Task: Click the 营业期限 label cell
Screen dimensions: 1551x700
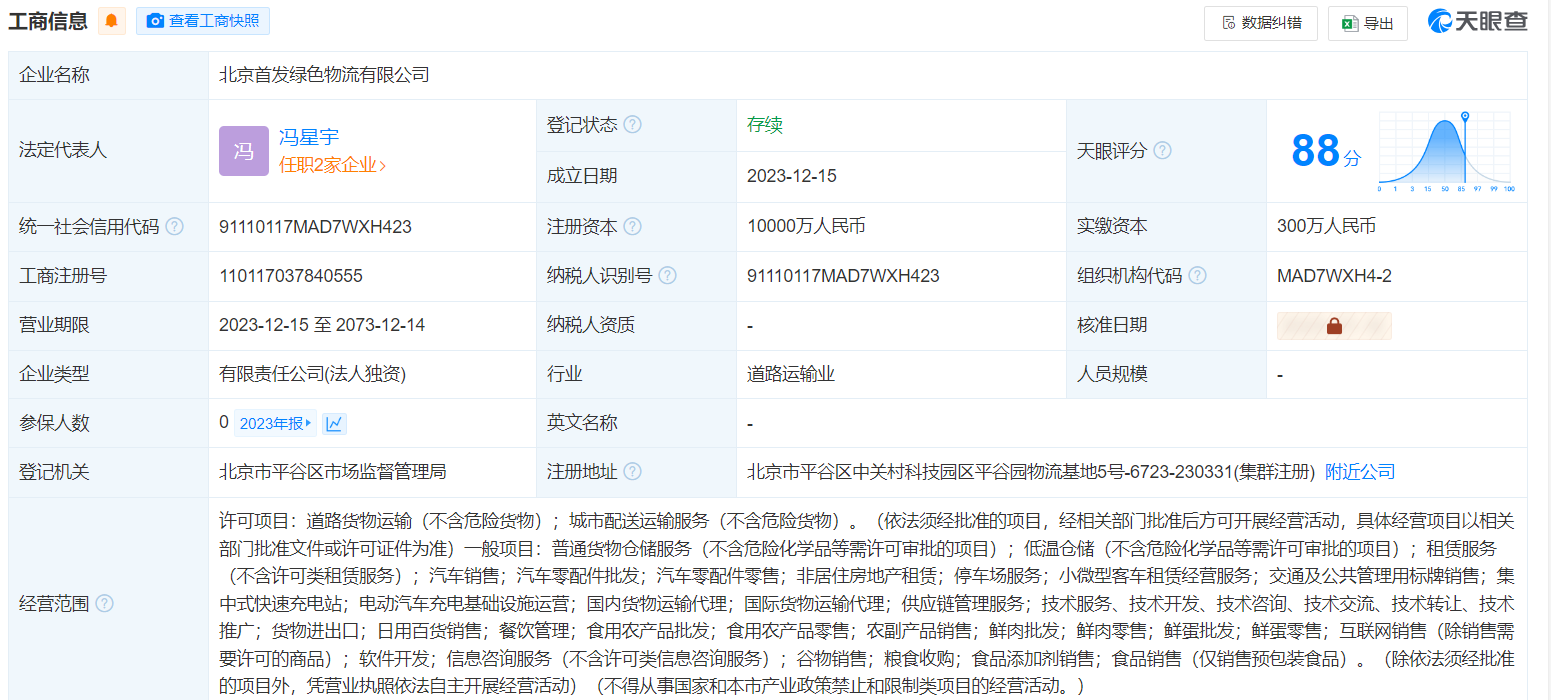Action: [x=108, y=325]
